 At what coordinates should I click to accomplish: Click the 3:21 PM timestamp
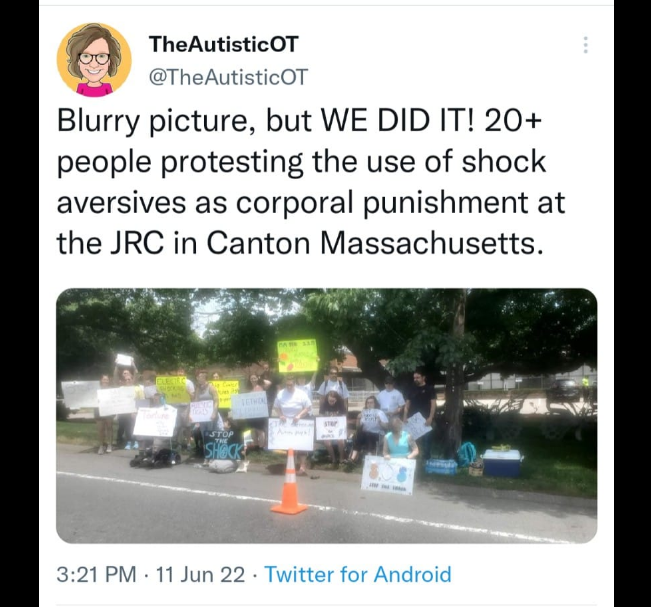coord(96,575)
